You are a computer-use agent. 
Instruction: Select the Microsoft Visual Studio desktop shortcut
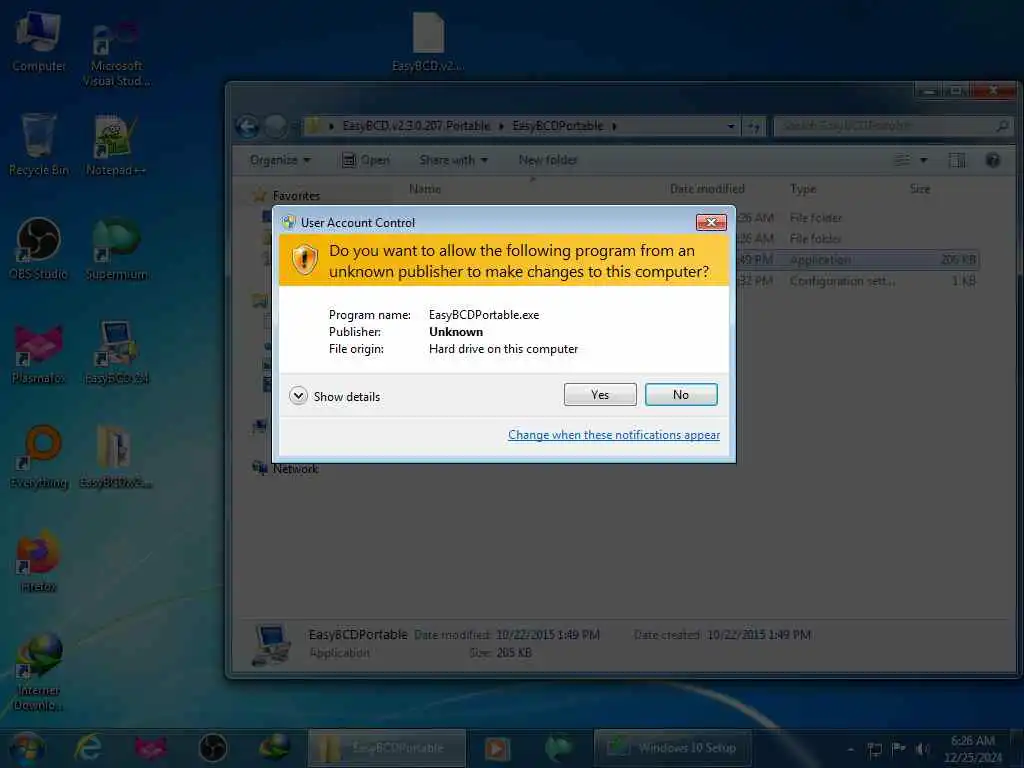pos(116,54)
